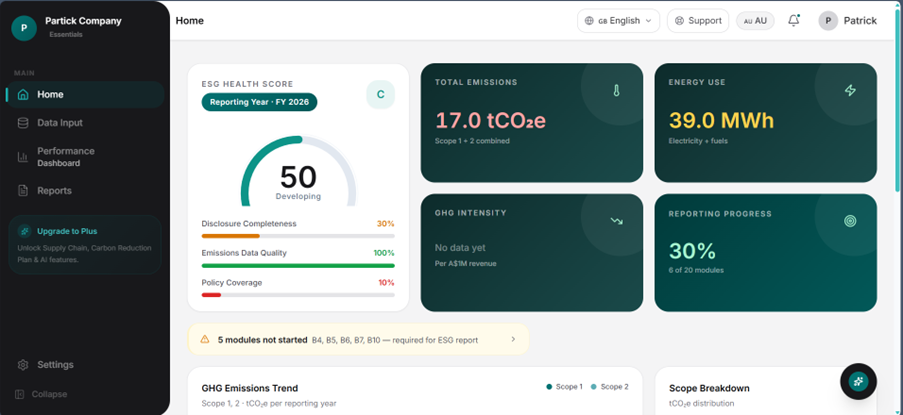The image size is (903, 415).
Task: Open Reports from the sidebar
Action: point(85,191)
